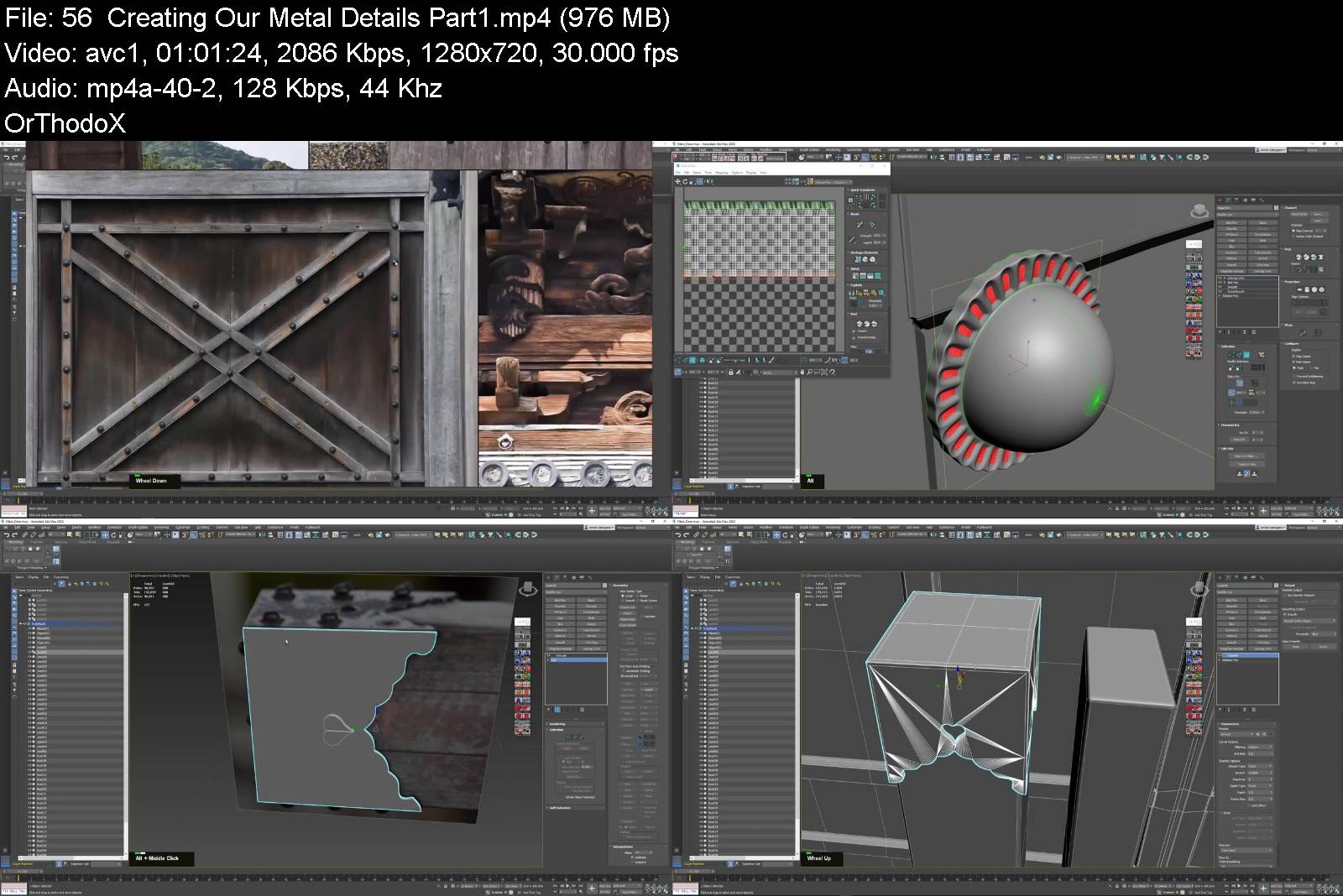1343x896 pixels.
Task: Toggle Limit Effect checkbox in bottom-right Chamfer parameters
Action: [1249, 805]
